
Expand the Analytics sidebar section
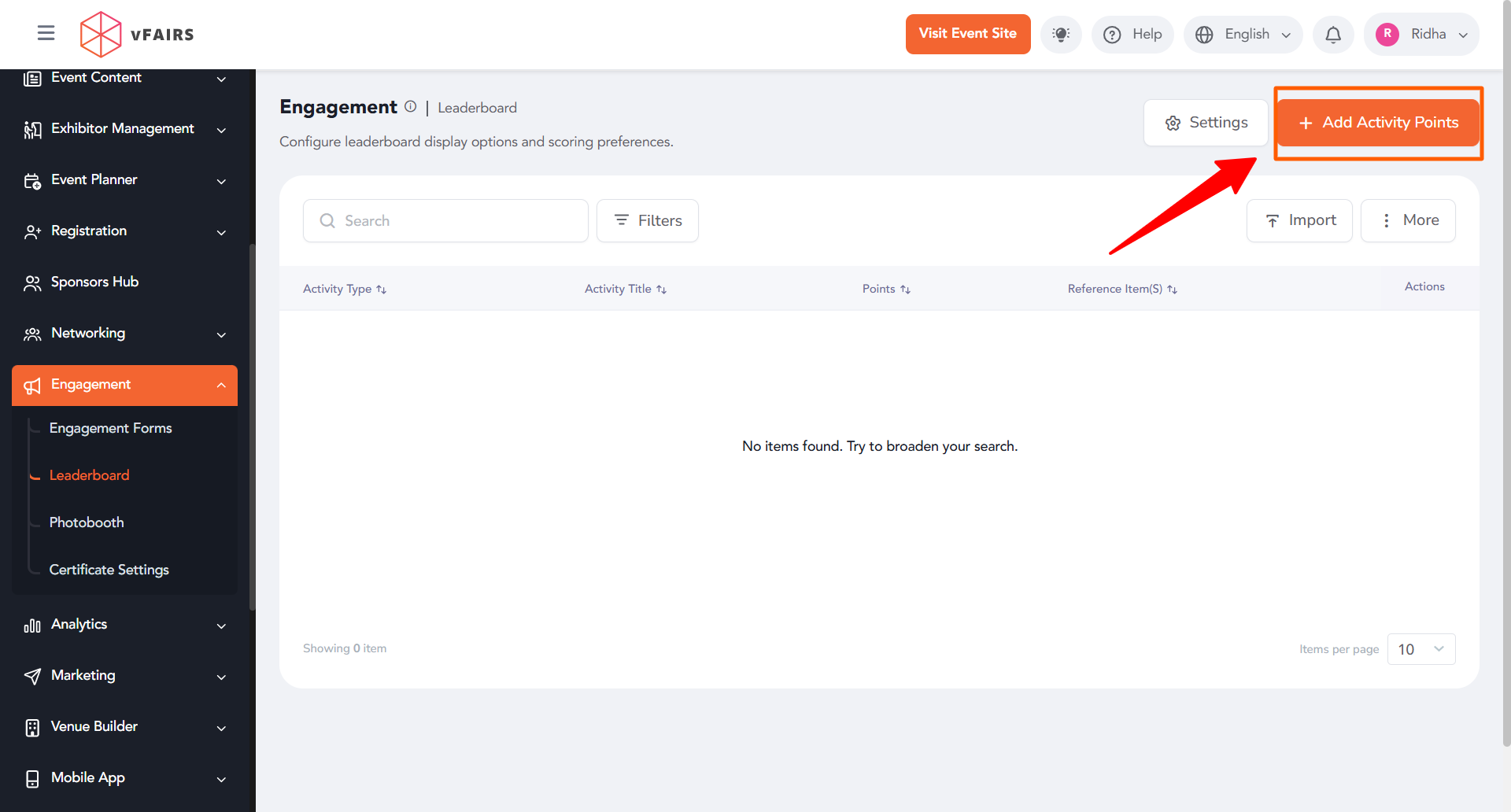coord(124,625)
